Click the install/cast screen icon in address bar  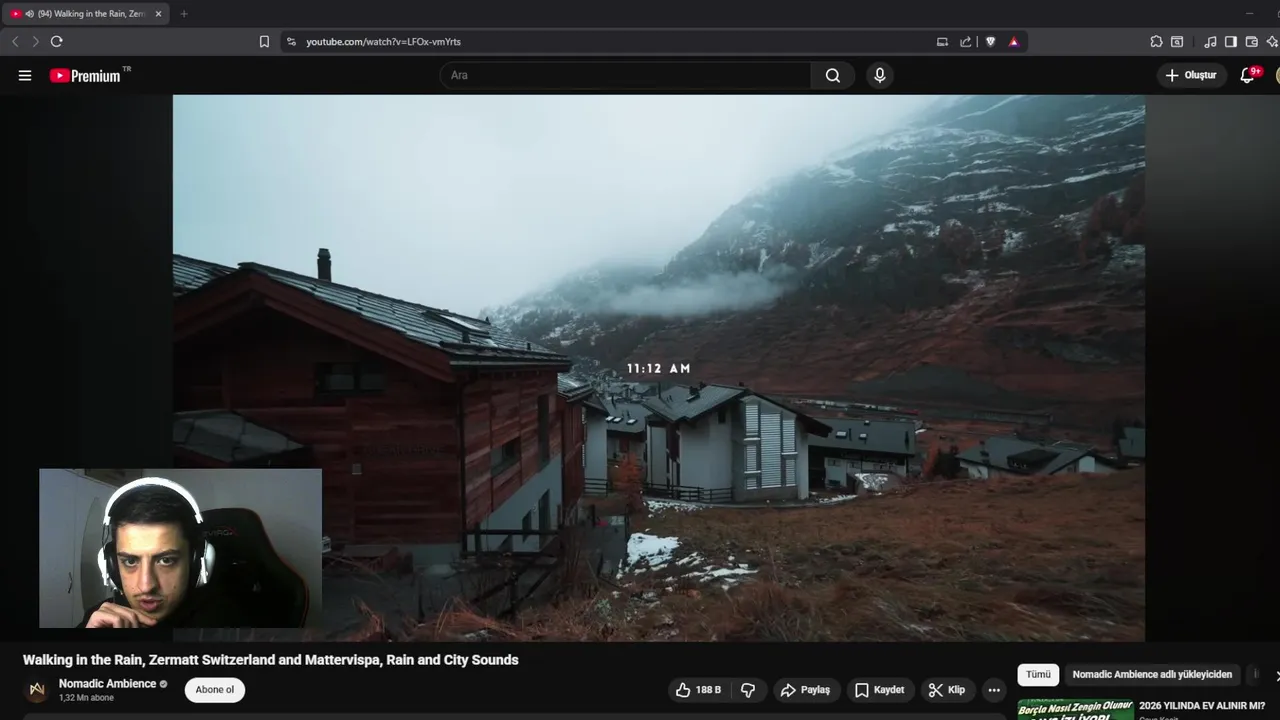pyautogui.click(x=942, y=41)
